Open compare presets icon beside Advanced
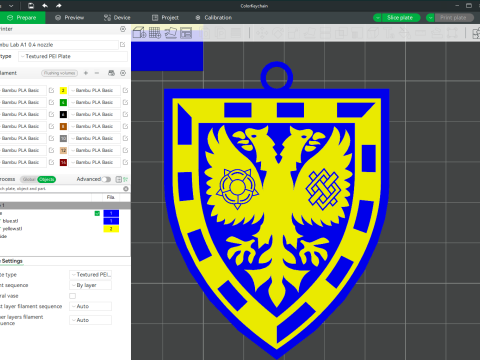This screenshot has height=360, width=480. point(125,179)
